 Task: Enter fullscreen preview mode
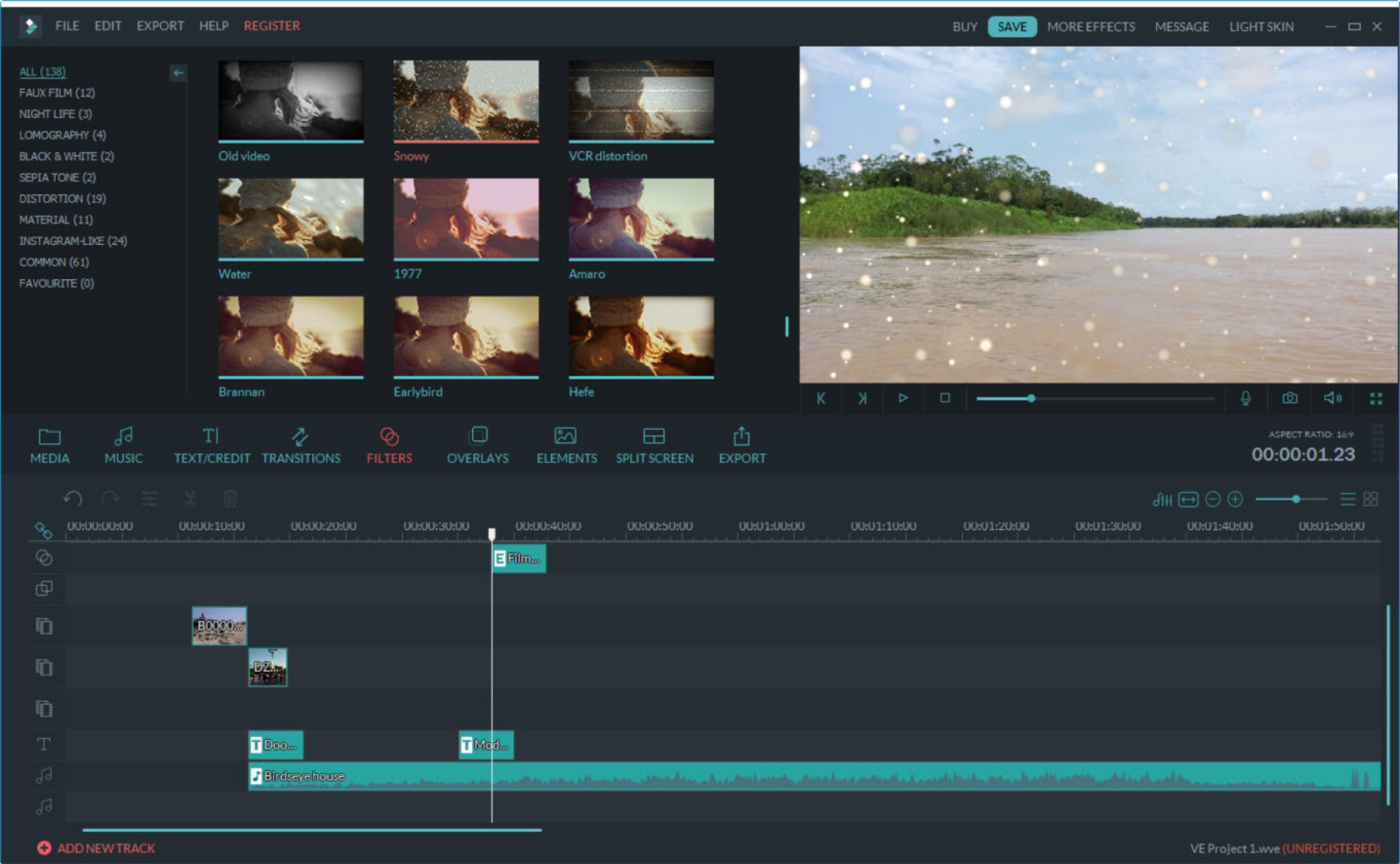1376,398
